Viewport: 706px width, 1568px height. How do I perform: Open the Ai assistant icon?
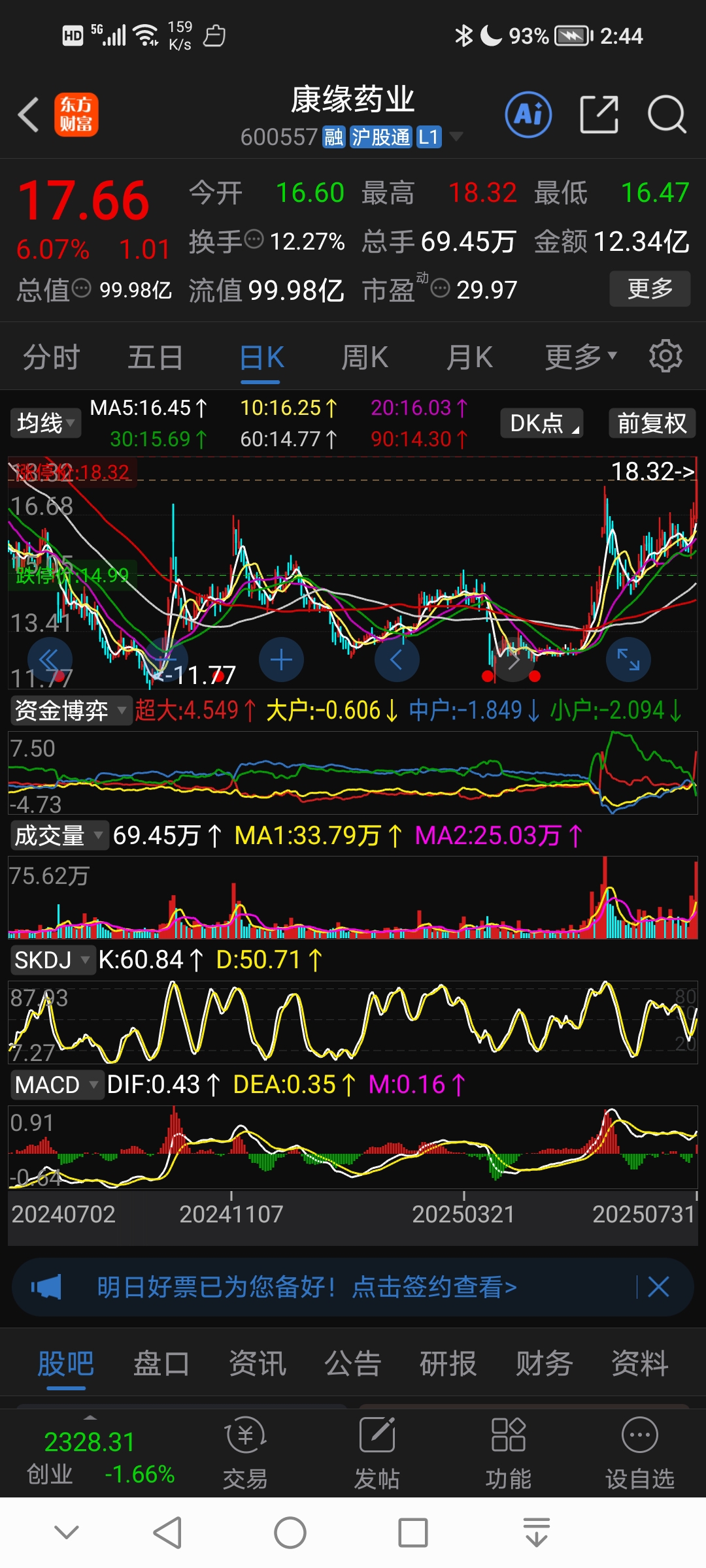click(528, 114)
